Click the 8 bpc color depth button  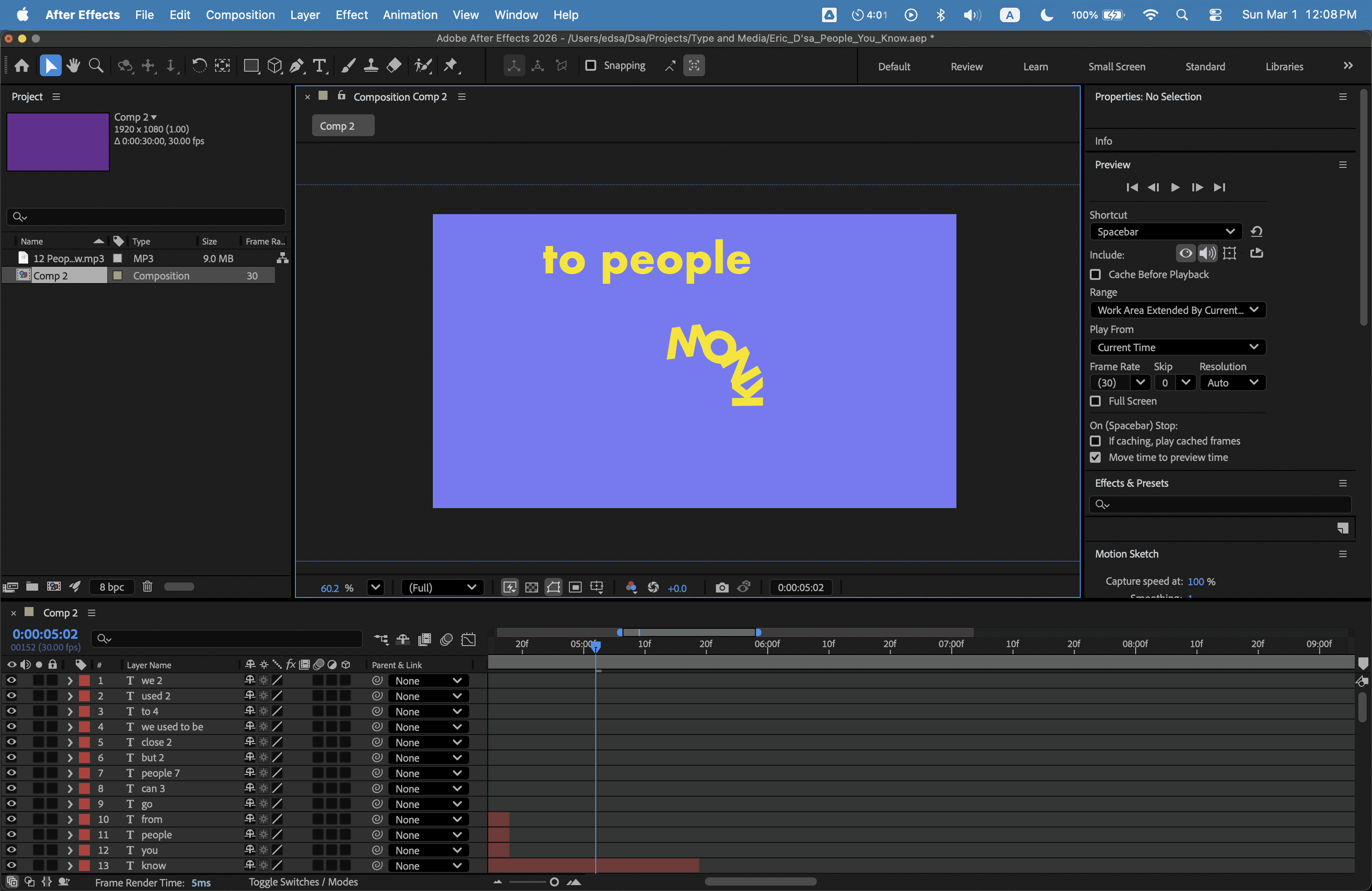(111, 587)
